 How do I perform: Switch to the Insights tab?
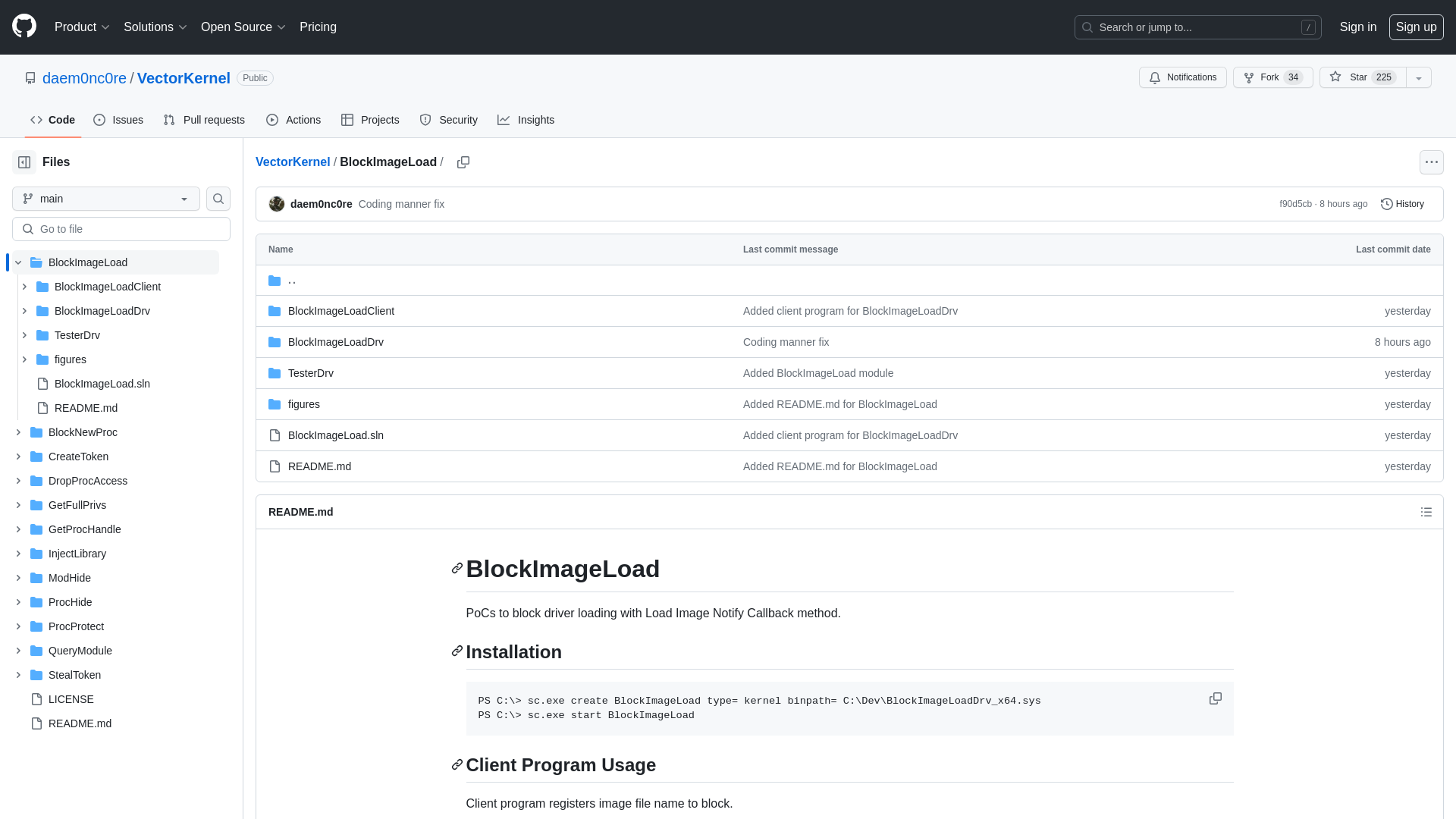tap(526, 120)
